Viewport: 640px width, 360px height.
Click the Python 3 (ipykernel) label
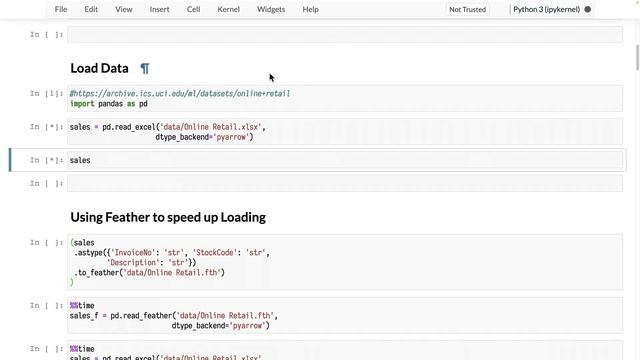546,9
